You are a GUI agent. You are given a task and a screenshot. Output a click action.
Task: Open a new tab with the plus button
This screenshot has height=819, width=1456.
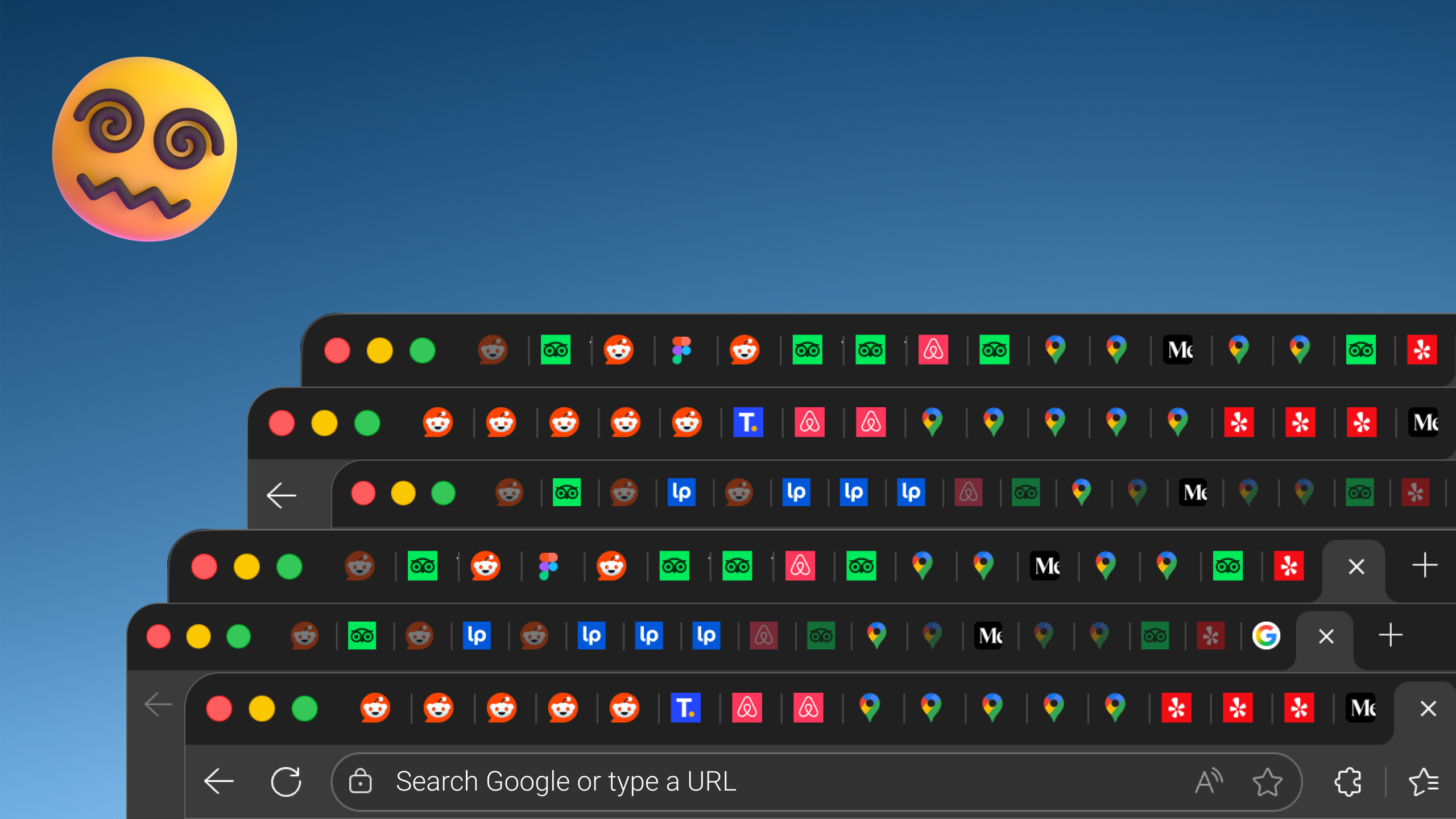(x=1389, y=636)
